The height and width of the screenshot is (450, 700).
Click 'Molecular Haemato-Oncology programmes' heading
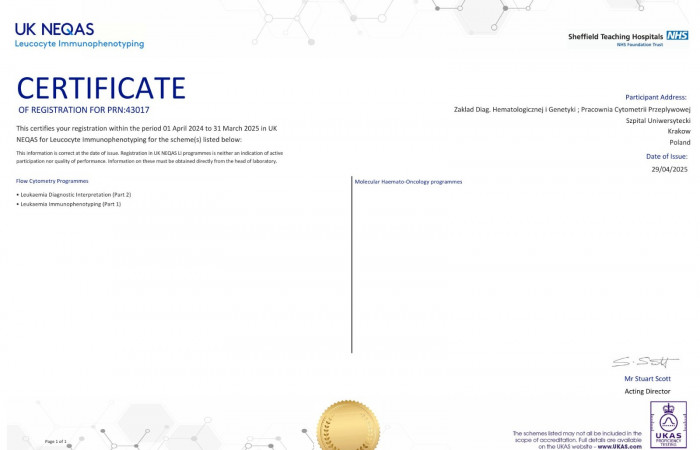(408, 182)
